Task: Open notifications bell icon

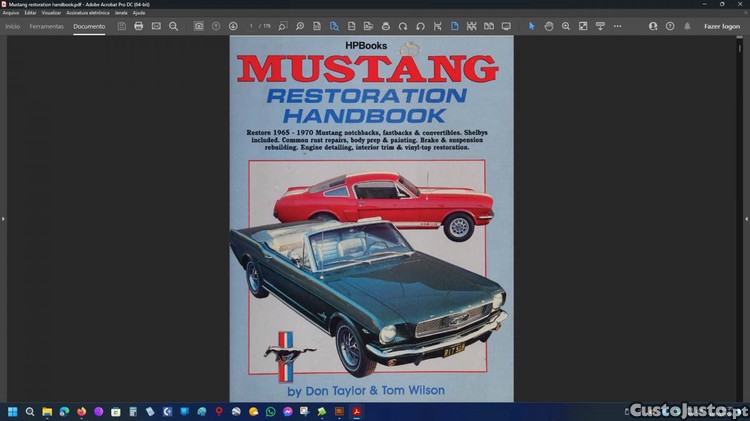Action: point(687,26)
